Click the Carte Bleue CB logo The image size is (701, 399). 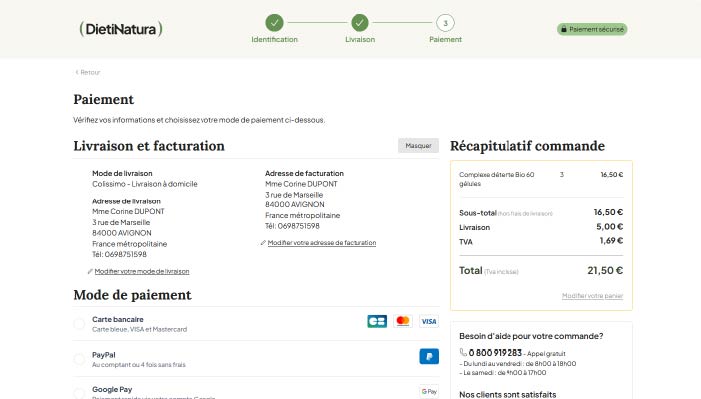[377, 321]
